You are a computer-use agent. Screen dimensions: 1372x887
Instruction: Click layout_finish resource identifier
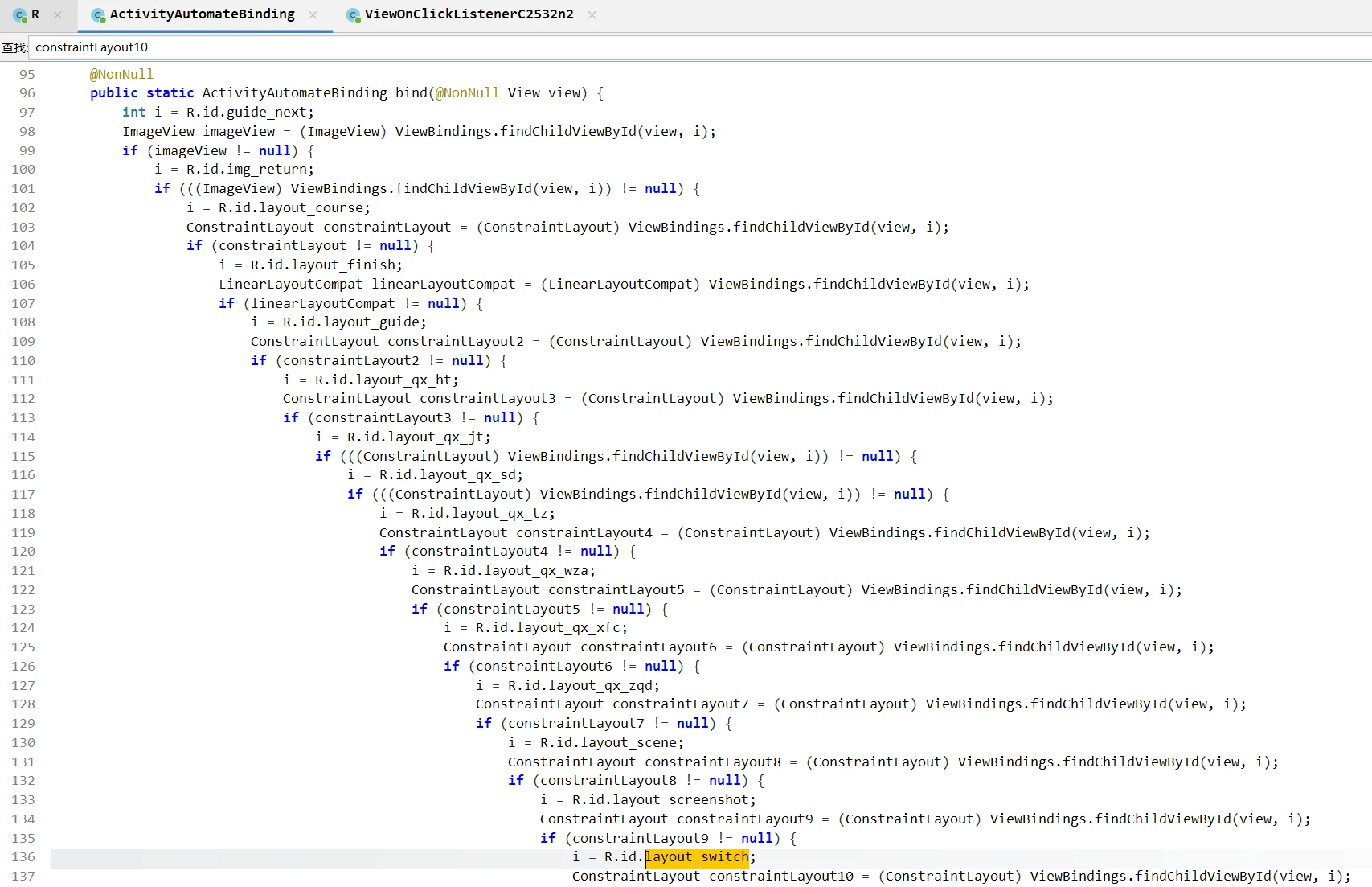[342, 265]
